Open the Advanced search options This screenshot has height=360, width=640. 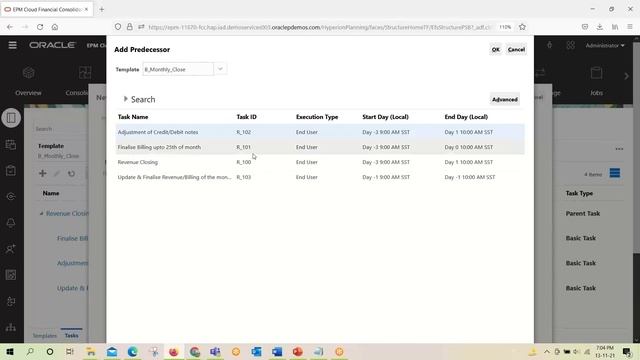[504, 99]
